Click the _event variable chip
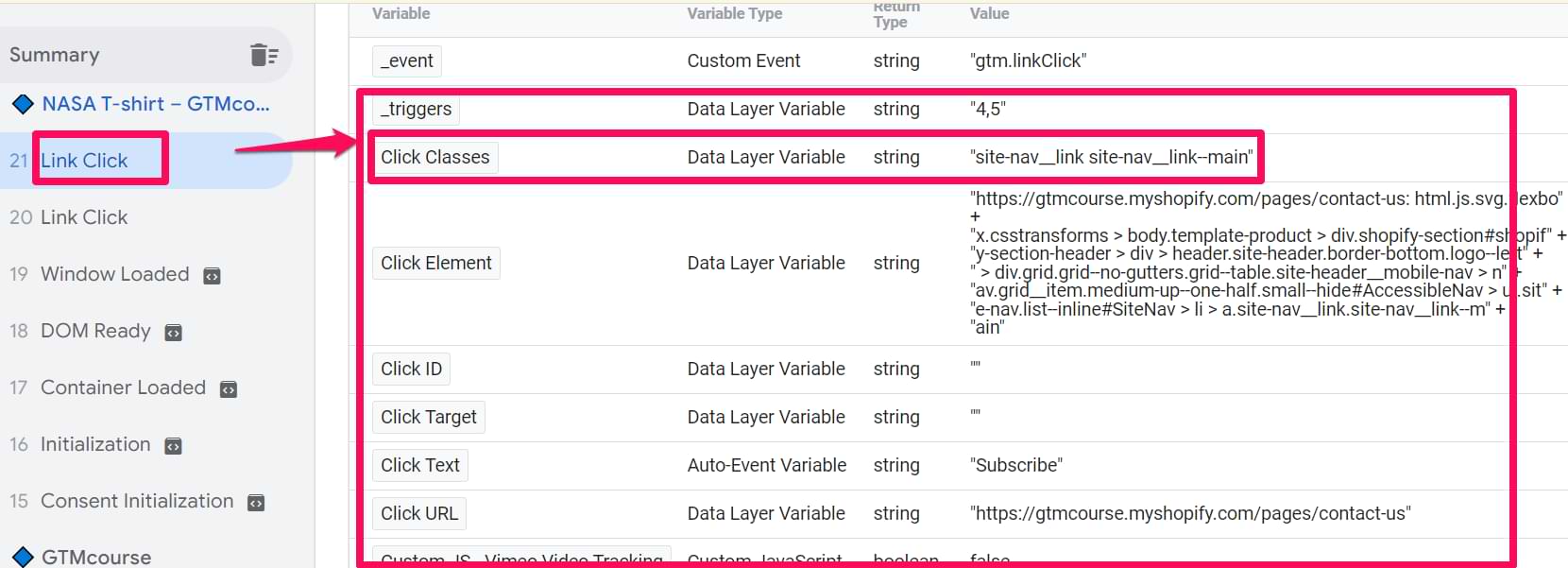 click(406, 60)
